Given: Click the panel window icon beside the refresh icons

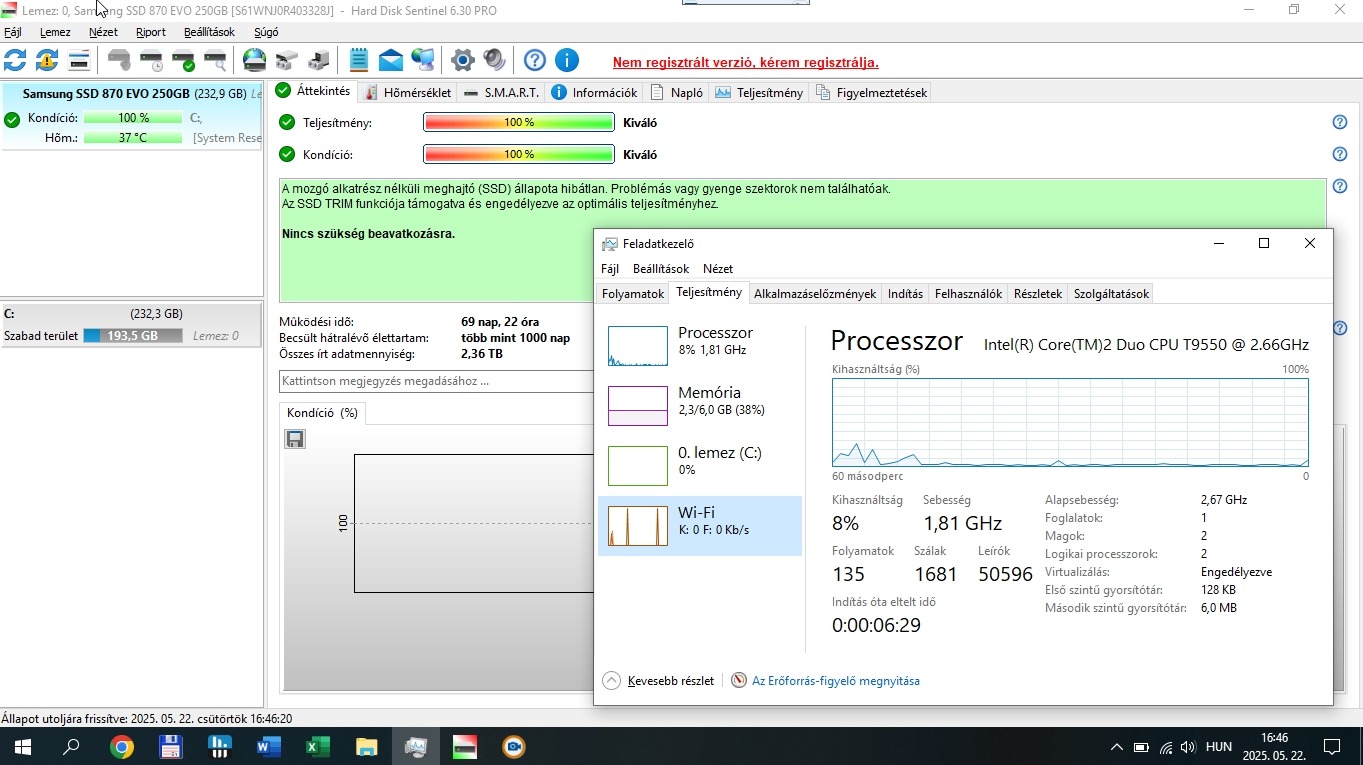Looking at the screenshot, I should pos(79,60).
